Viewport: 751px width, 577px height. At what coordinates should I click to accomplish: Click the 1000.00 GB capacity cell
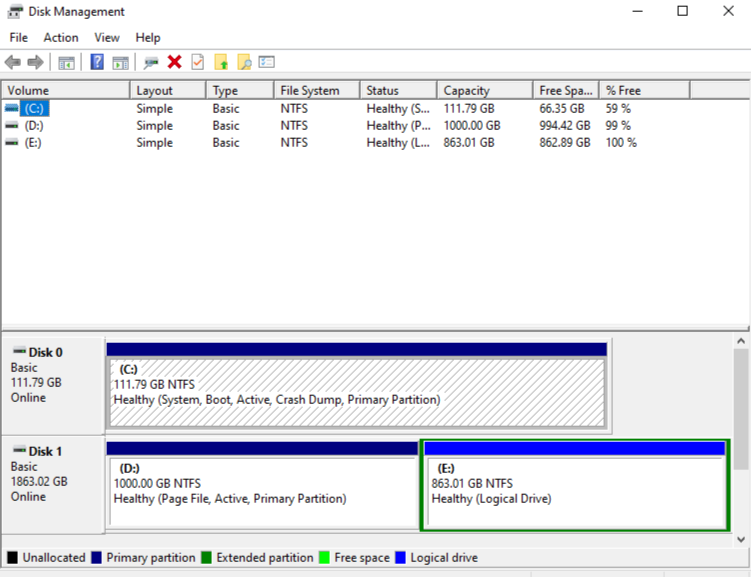pos(472,125)
